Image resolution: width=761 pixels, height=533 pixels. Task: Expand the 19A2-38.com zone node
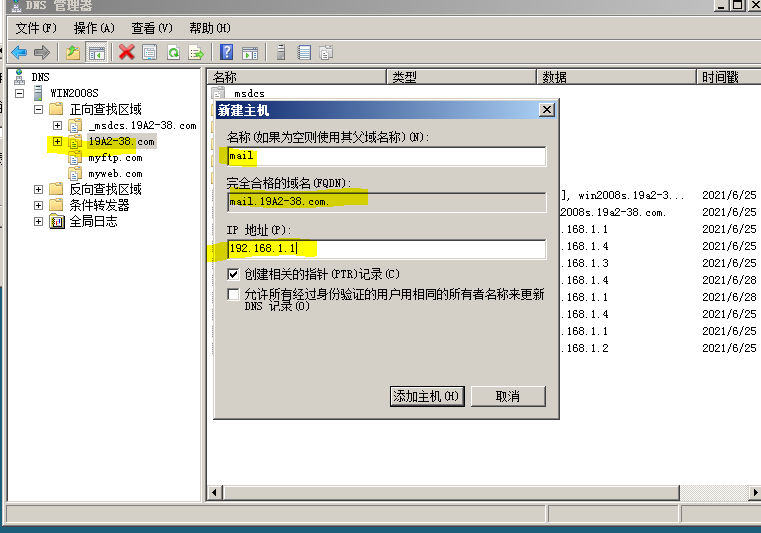point(57,142)
